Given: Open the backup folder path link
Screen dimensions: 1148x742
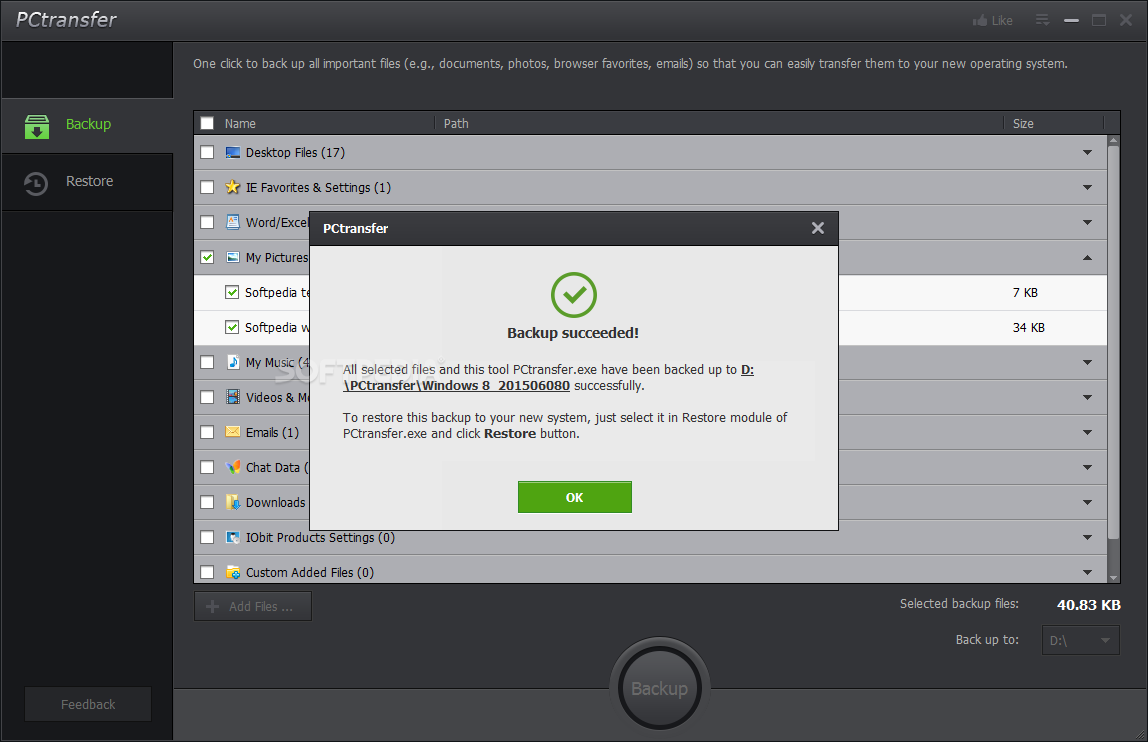Looking at the screenshot, I should pos(548,378).
